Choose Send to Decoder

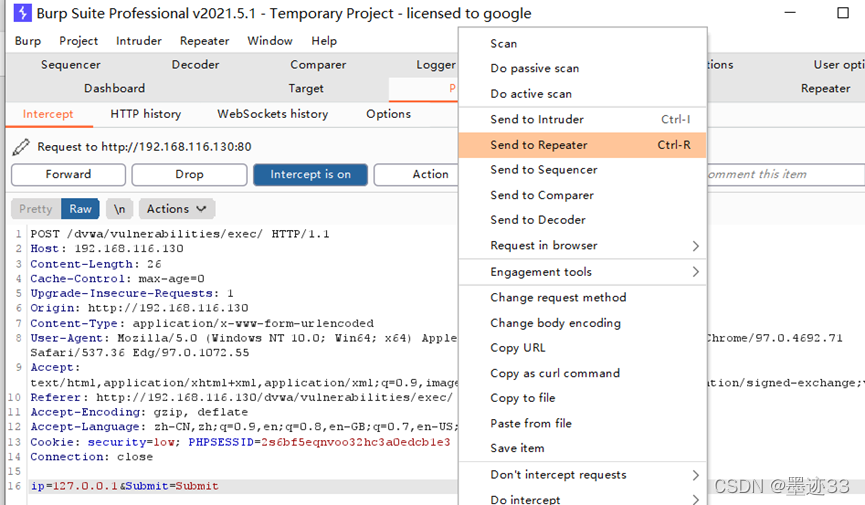(583, 220)
